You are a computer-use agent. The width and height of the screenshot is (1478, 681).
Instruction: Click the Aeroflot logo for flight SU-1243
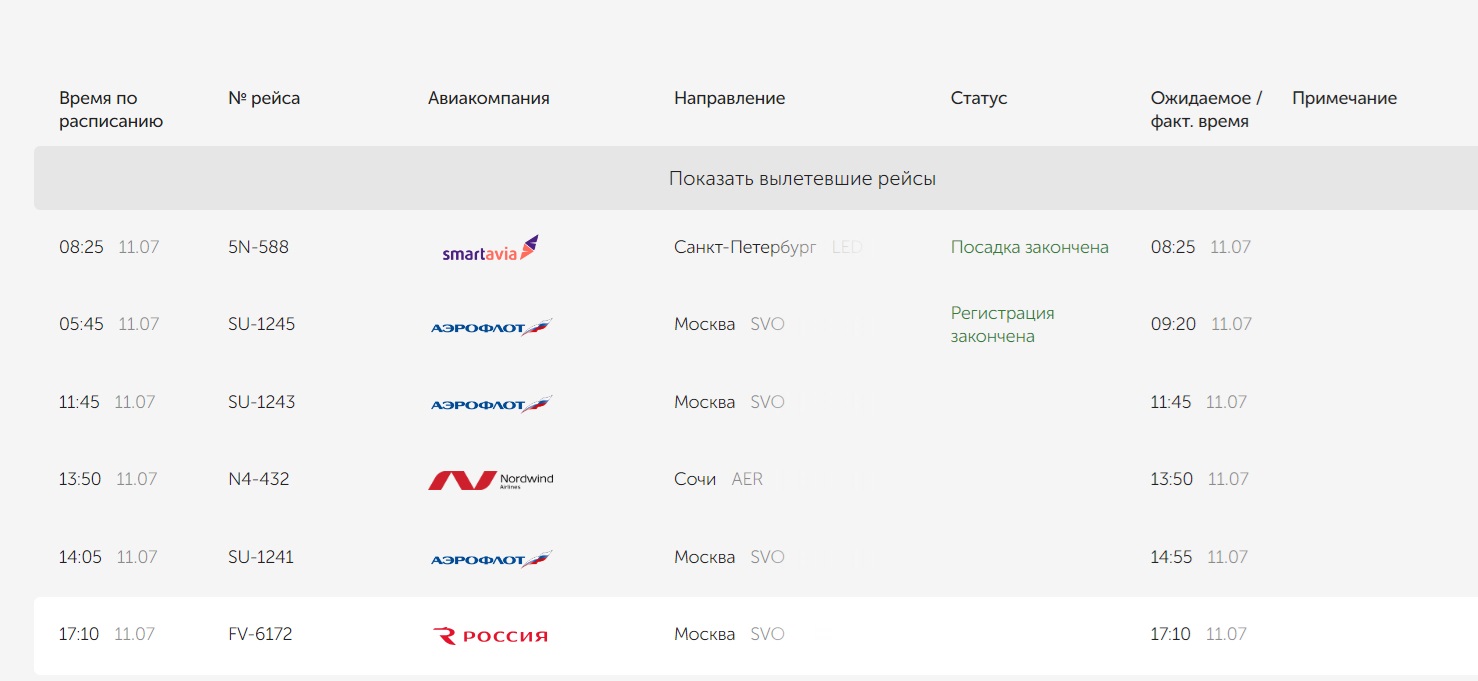pyautogui.click(x=491, y=404)
